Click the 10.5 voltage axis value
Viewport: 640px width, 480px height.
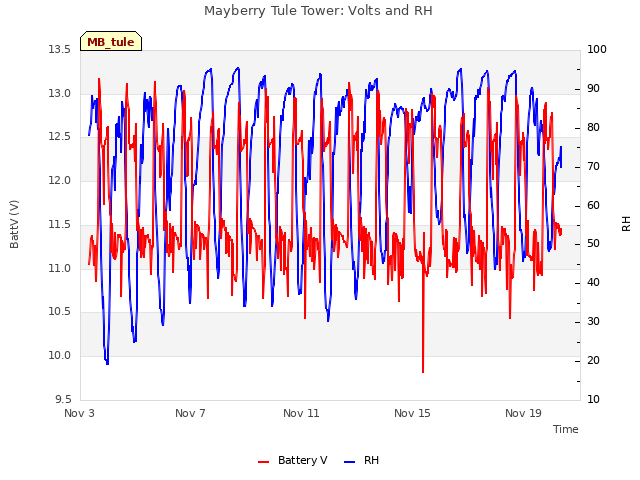tap(60, 312)
